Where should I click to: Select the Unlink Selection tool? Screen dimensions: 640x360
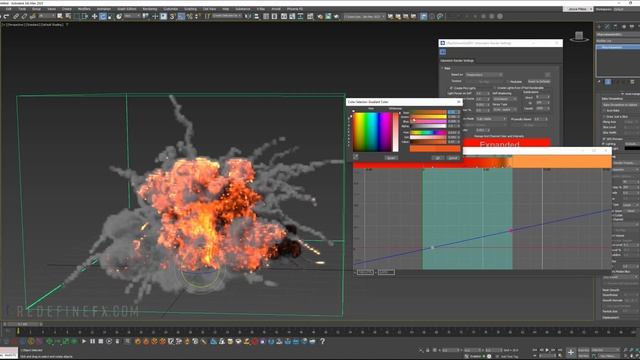(24, 16)
